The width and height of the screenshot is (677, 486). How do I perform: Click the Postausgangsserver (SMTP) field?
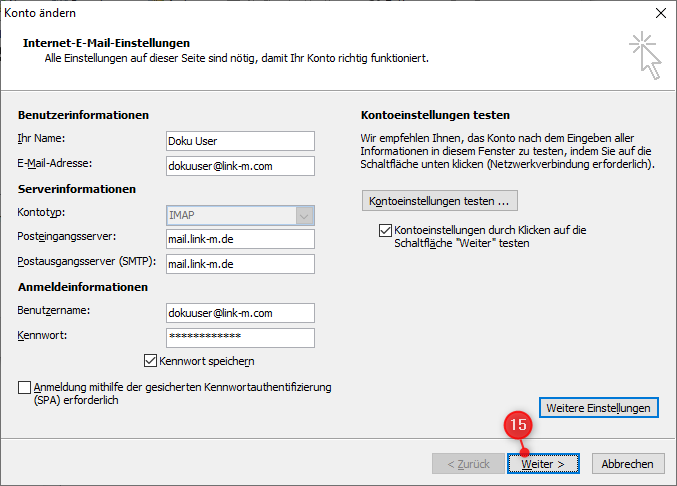(240, 264)
